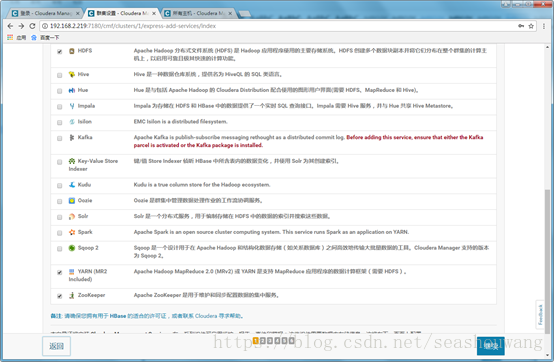Viewport: 554px width, 362px height.
Task: Reload the page with the refresh icon
Action: 32,26
